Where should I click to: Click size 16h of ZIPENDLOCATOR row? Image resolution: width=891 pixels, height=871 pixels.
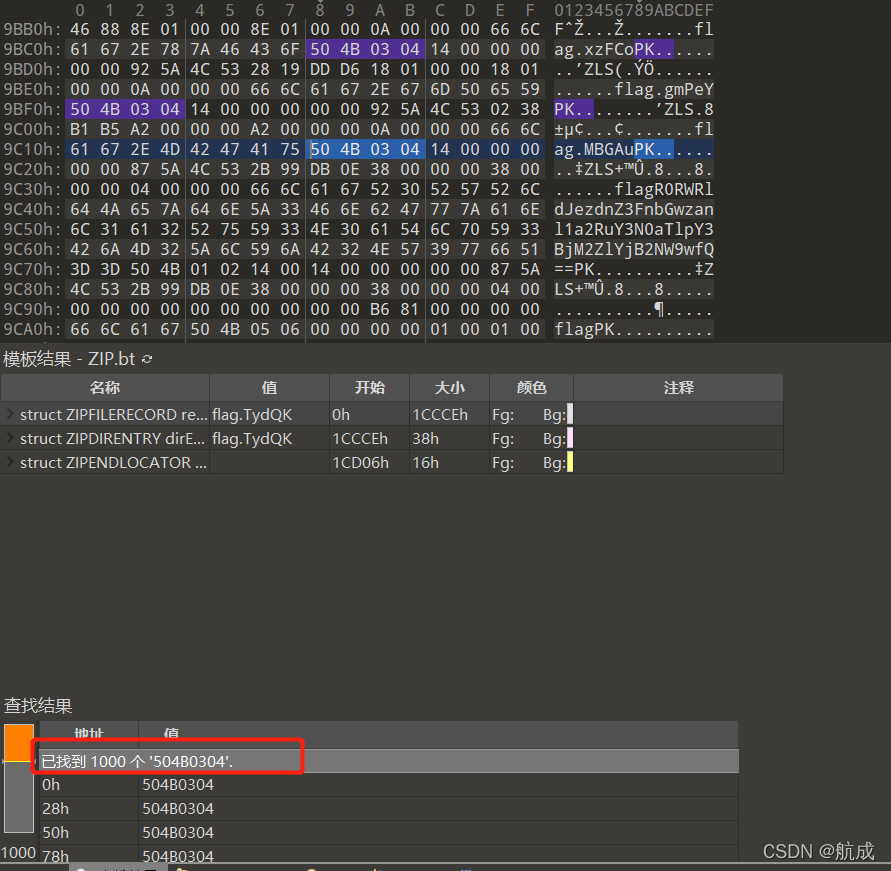point(426,462)
